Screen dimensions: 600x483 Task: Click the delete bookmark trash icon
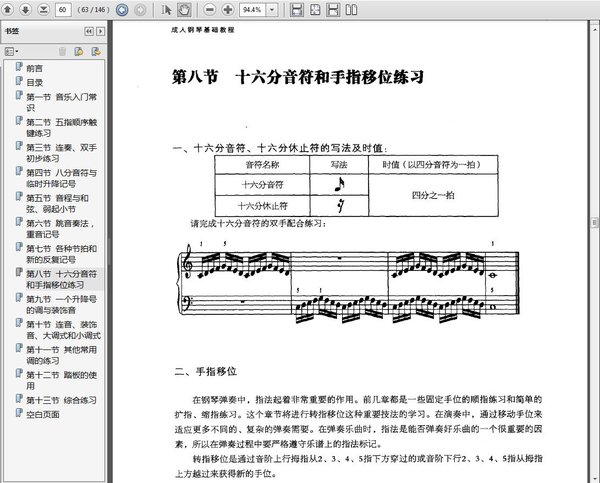(x=62, y=51)
